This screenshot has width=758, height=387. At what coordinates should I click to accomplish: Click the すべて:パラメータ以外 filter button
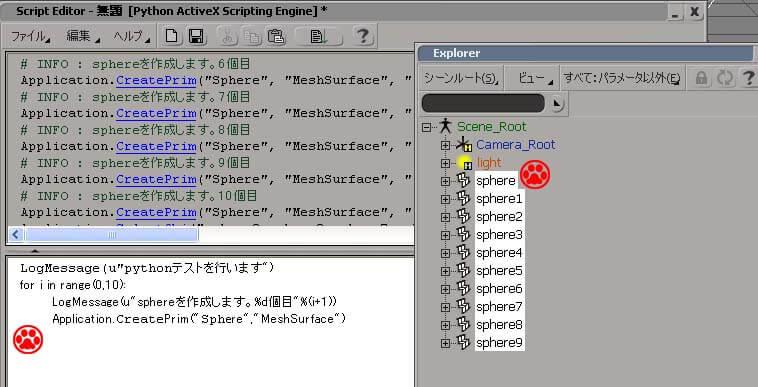click(622, 78)
